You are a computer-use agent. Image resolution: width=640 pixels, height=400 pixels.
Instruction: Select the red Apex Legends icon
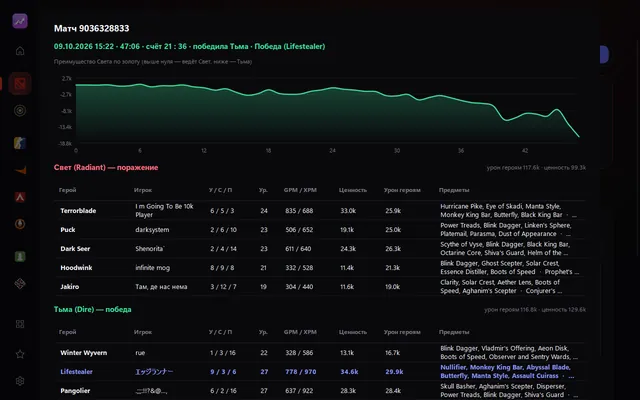(x=20, y=197)
